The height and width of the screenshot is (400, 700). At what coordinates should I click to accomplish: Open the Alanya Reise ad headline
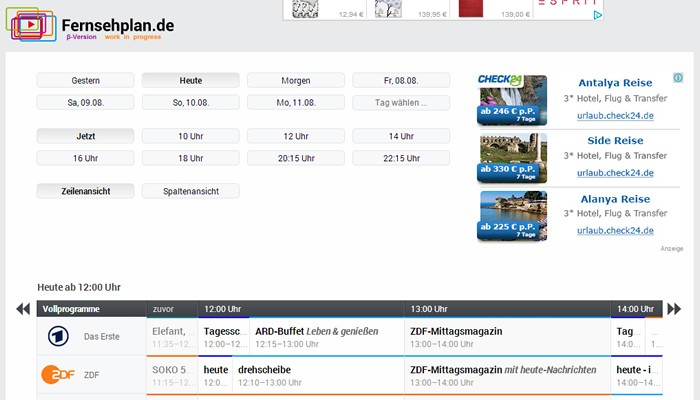pos(615,199)
